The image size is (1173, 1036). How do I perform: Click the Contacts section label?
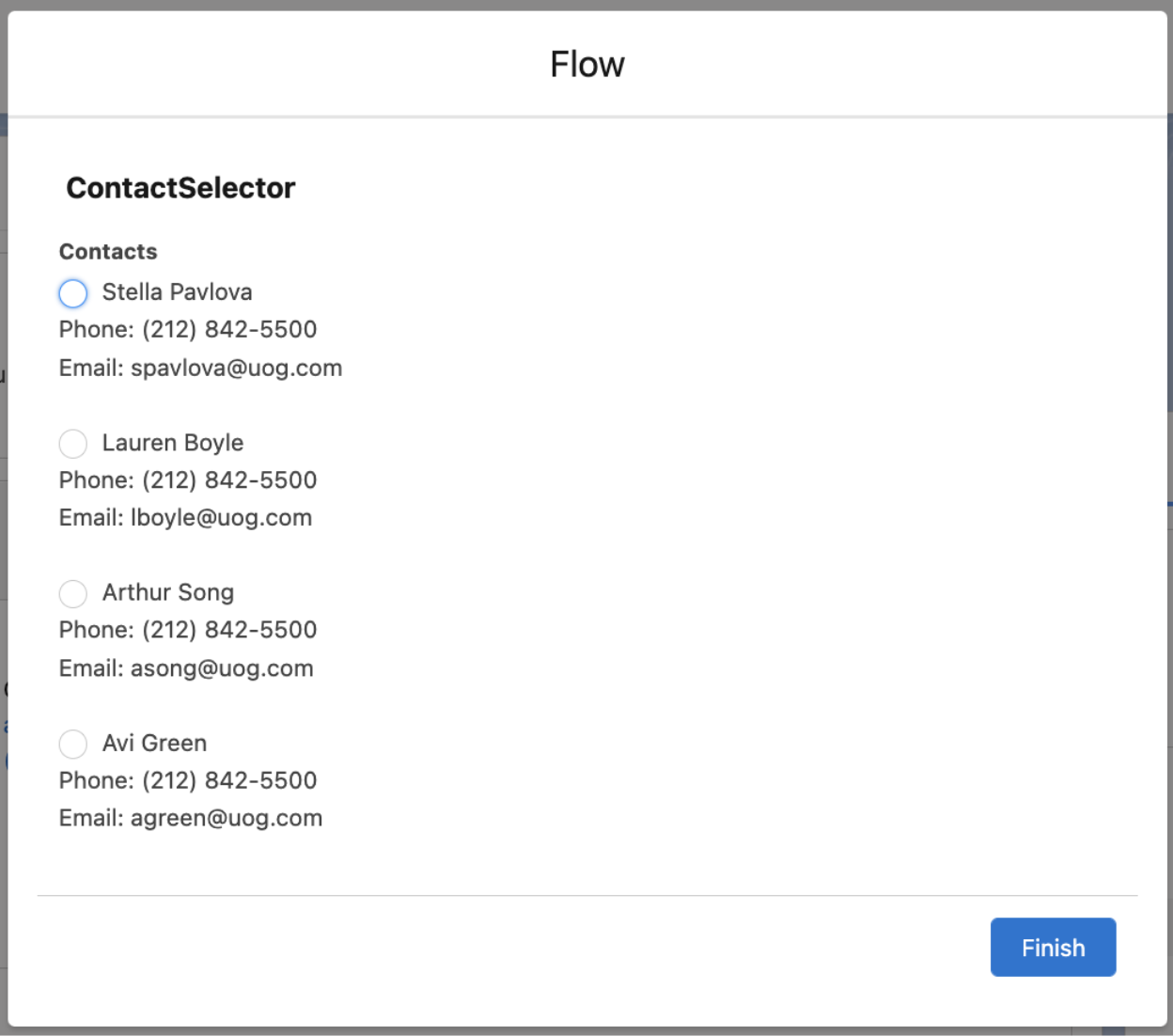coord(107,251)
